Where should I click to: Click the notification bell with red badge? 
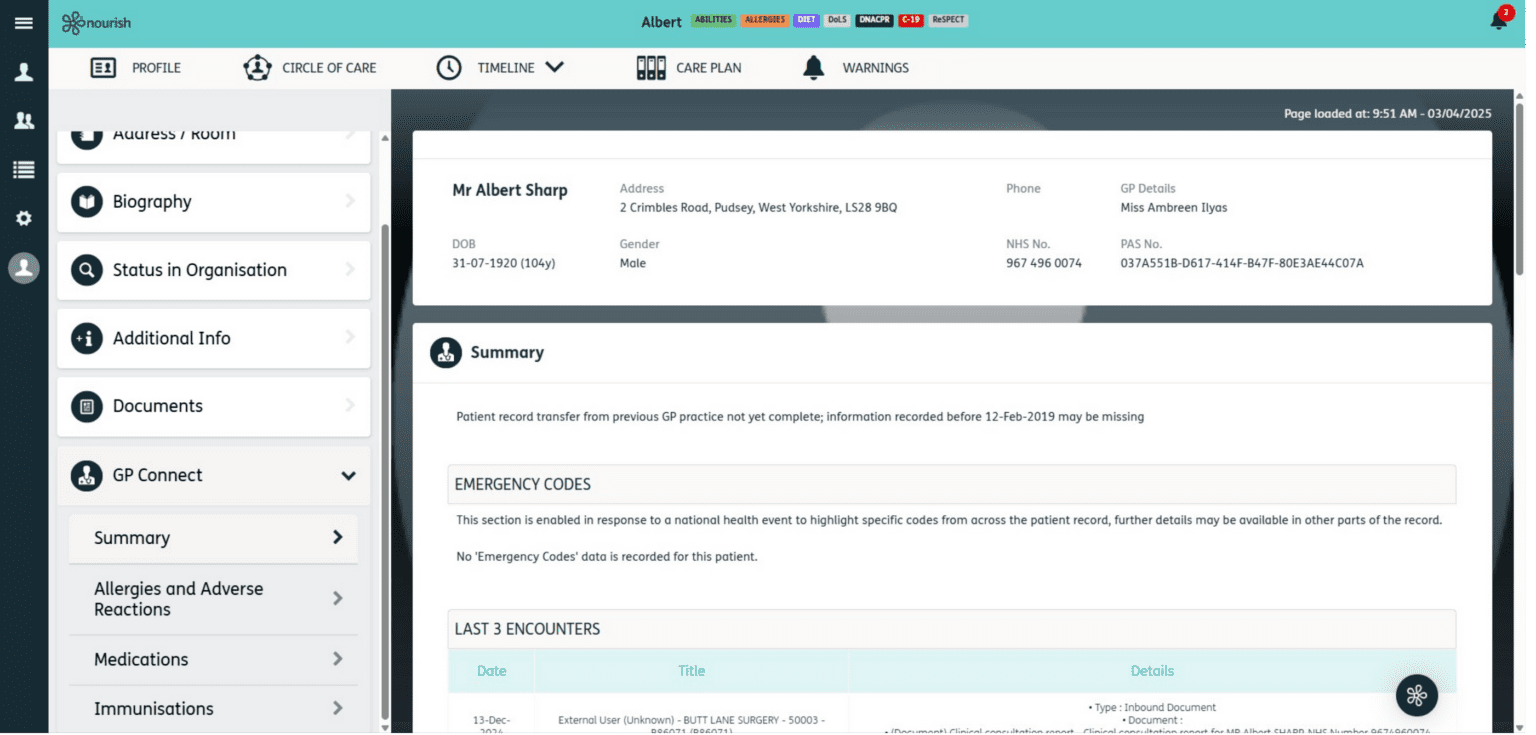(x=1498, y=20)
